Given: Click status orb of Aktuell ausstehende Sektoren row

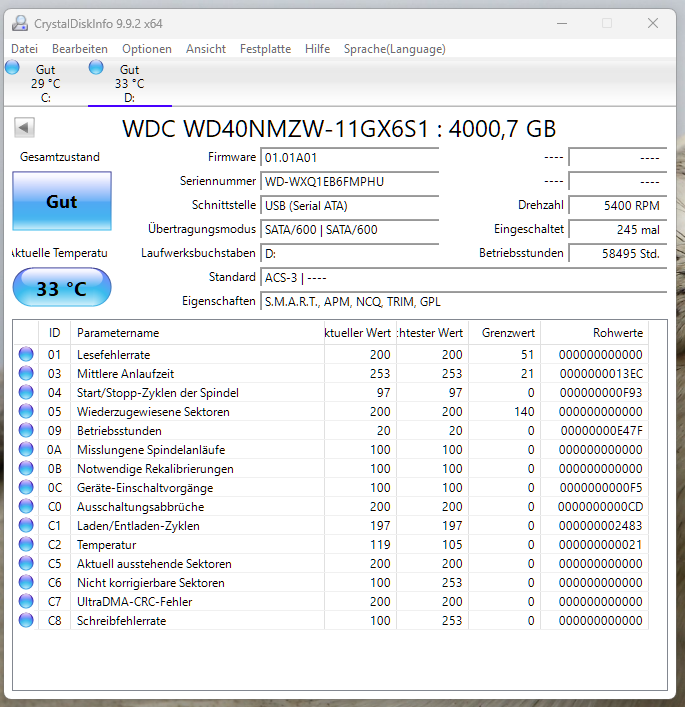Looking at the screenshot, I should coord(26,563).
